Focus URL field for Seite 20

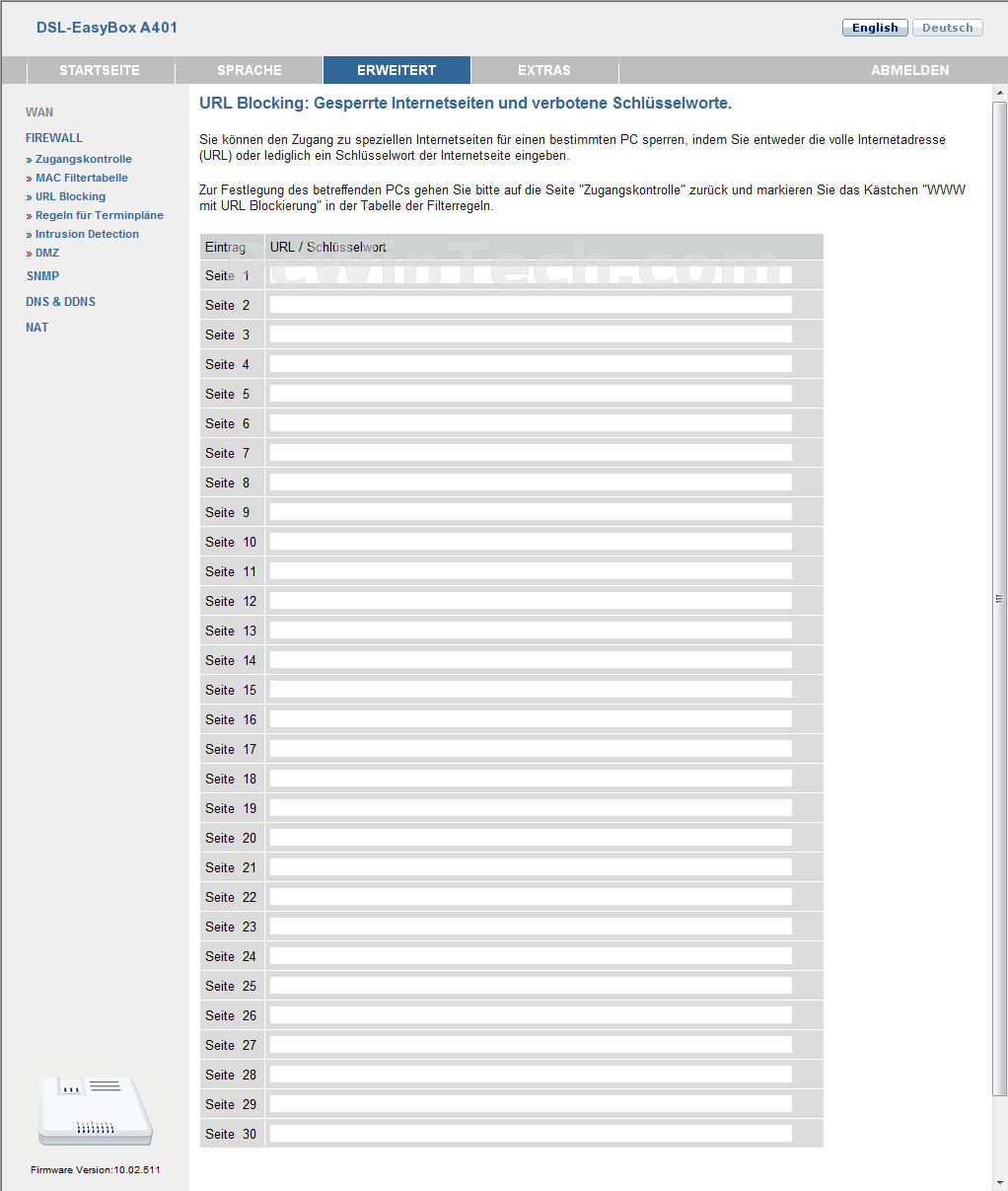click(531, 838)
